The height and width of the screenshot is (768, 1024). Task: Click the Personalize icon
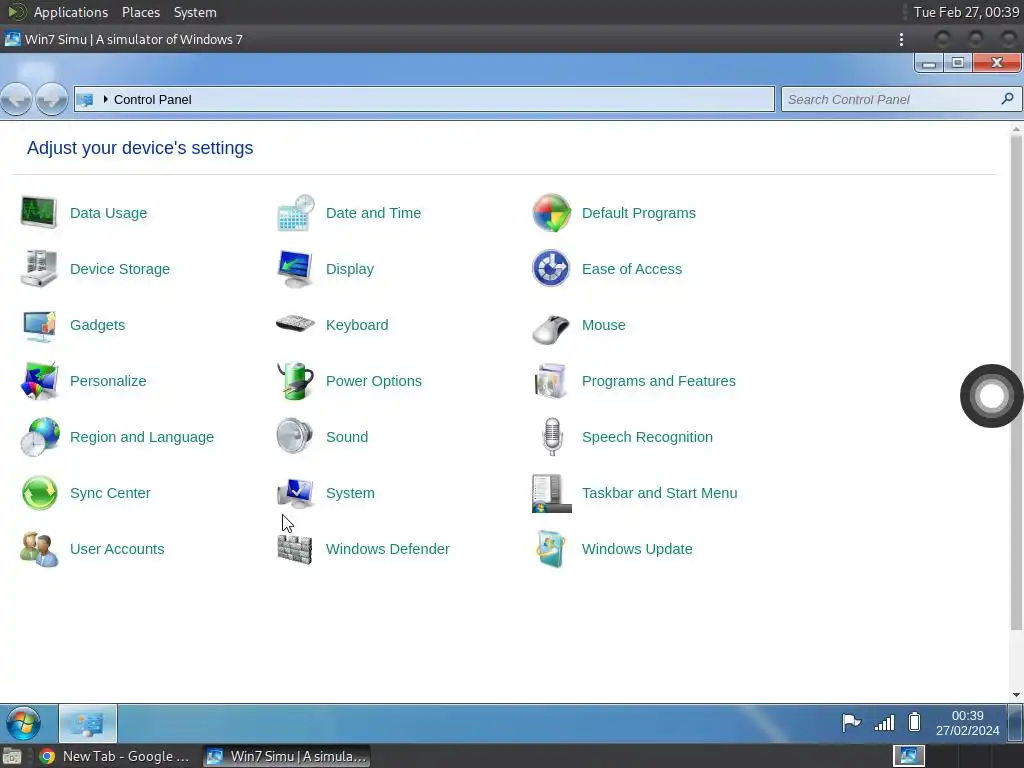(x=39, y=381)
